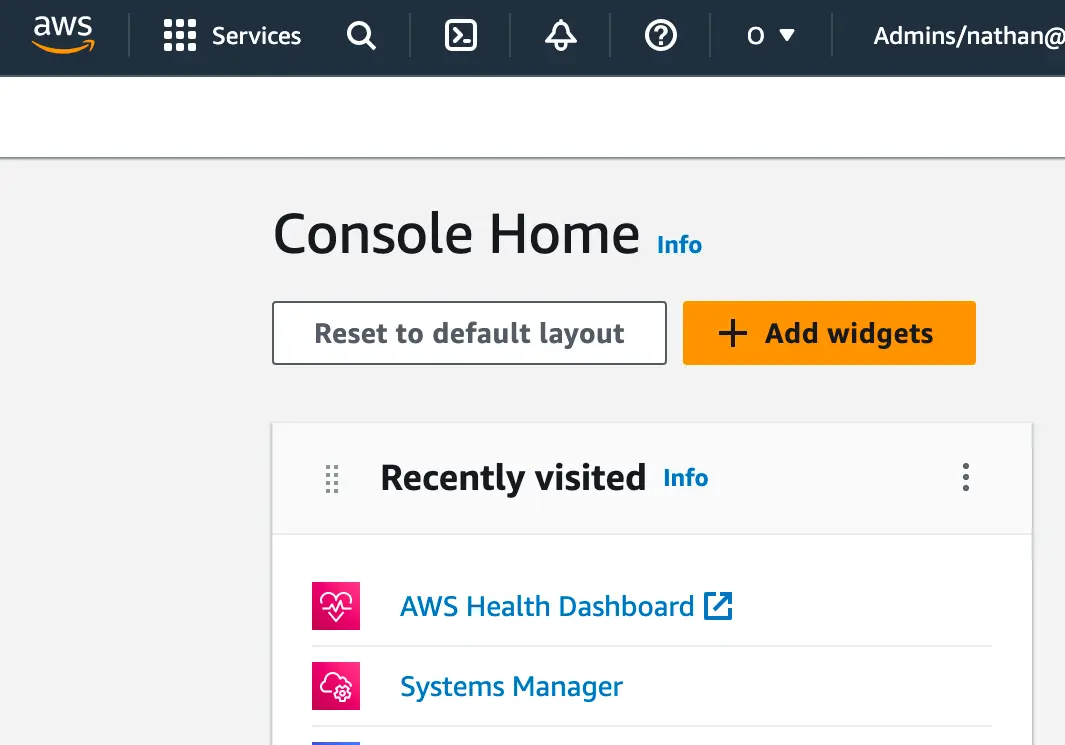The width and height of the screenshot is (1065, 745).
Task: Go to Systems Manager from recent list
Action: (511, 687)
